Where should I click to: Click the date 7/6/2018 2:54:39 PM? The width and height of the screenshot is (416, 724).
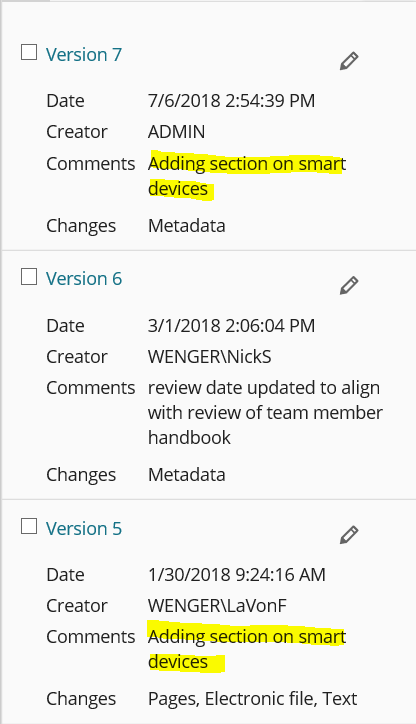pos(231,101)
